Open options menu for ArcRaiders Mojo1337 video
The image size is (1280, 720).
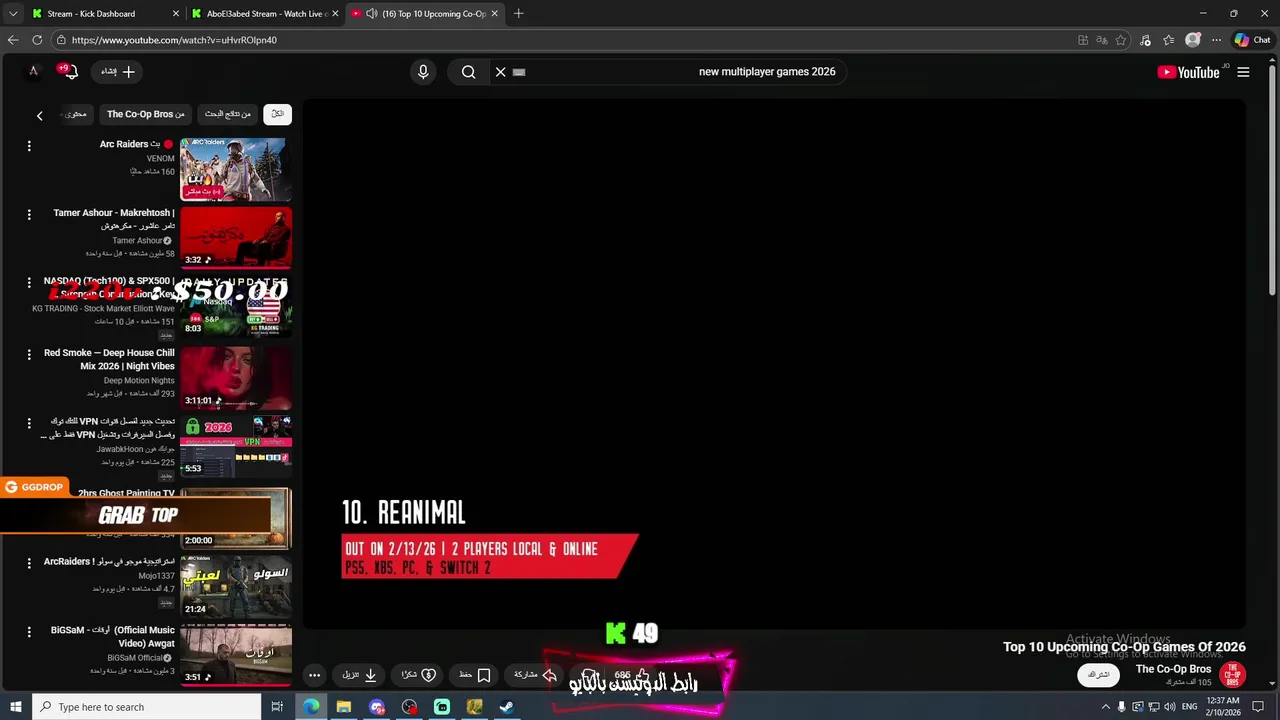[x=29, y=563]
